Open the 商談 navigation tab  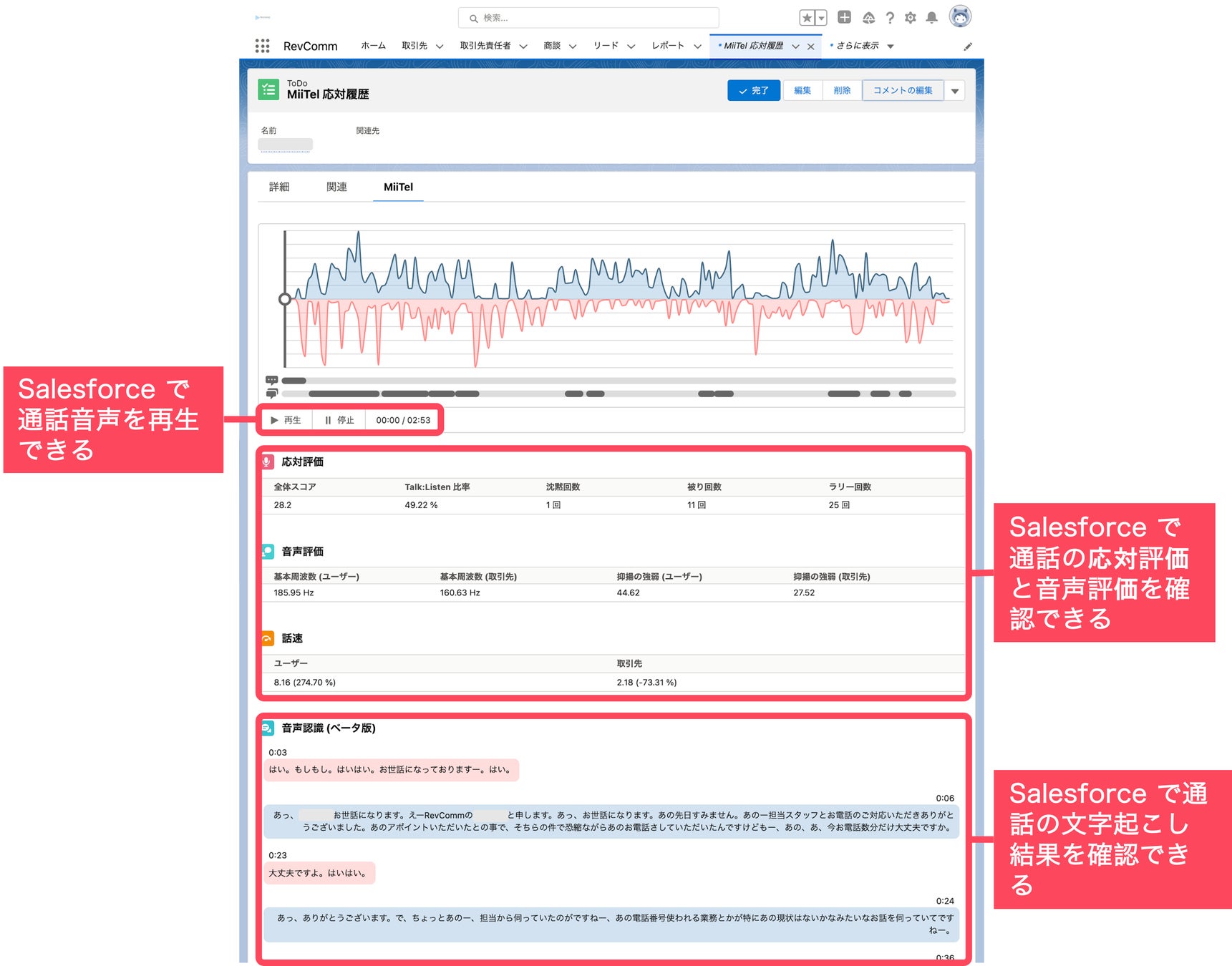point(552,46)
